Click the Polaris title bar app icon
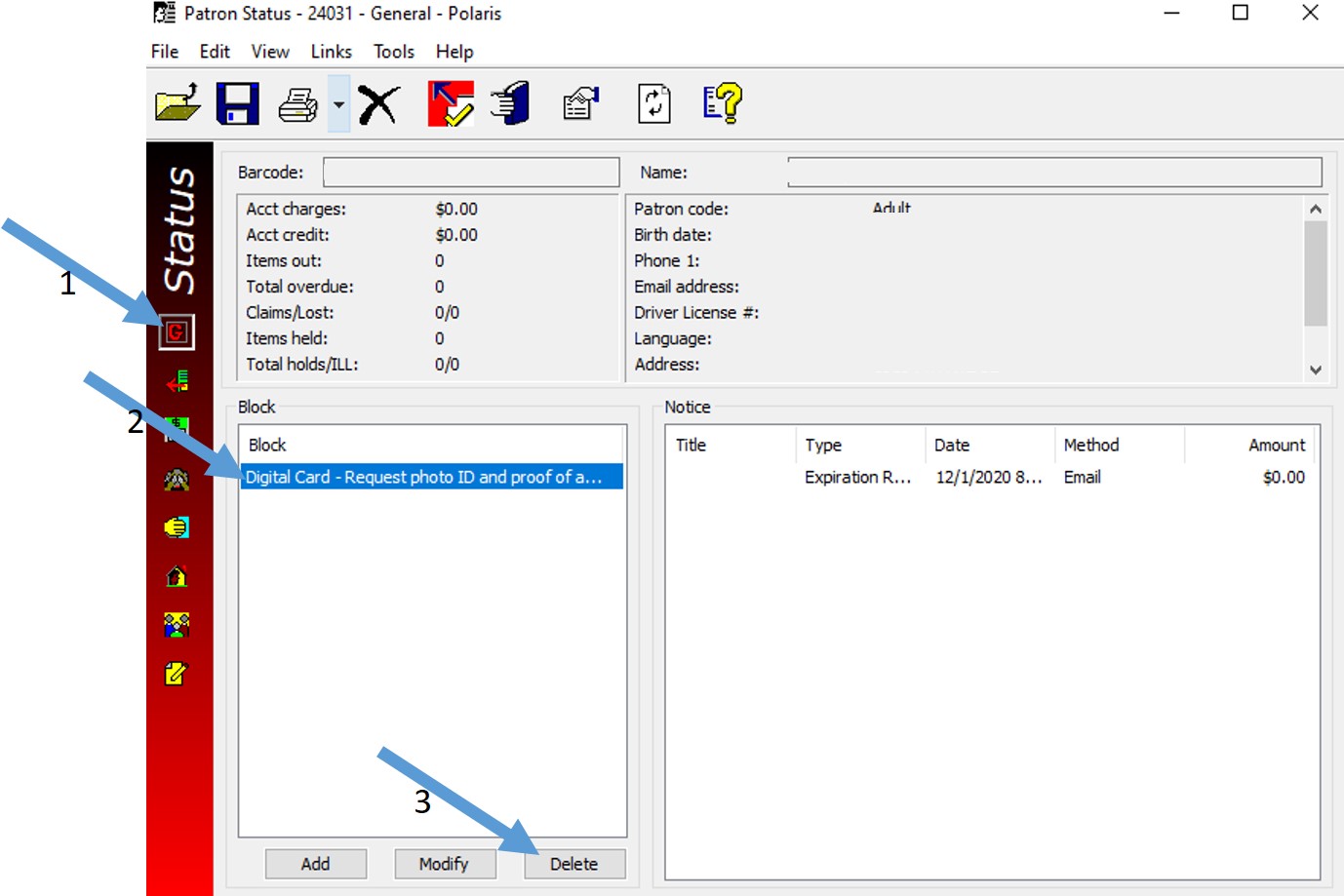 click(x=165, y=13)
